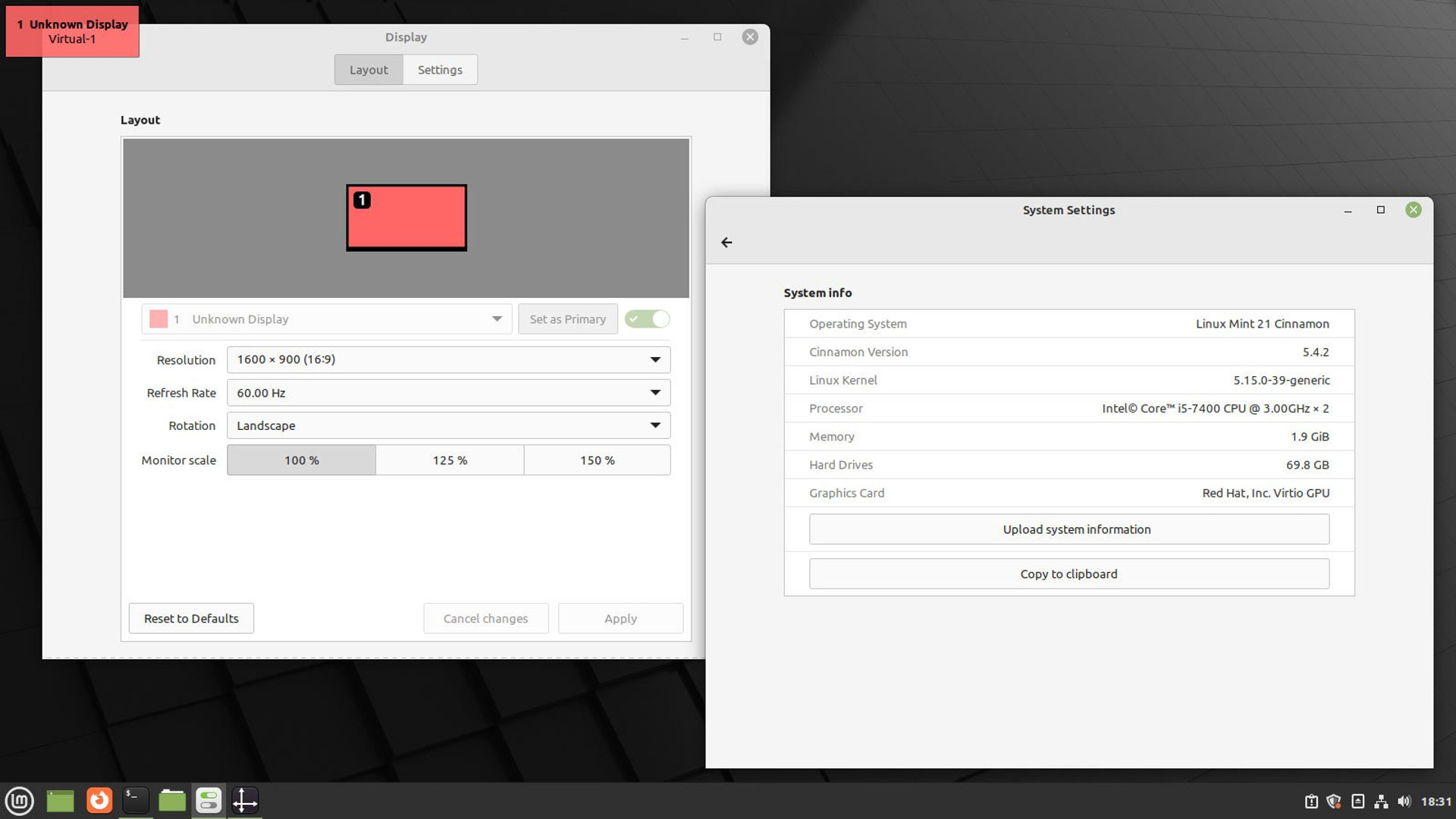The height and width of the screenshot is (819, 1456).
Task: Open the Linux Mint start menu
Action: (x=20, y=801)
